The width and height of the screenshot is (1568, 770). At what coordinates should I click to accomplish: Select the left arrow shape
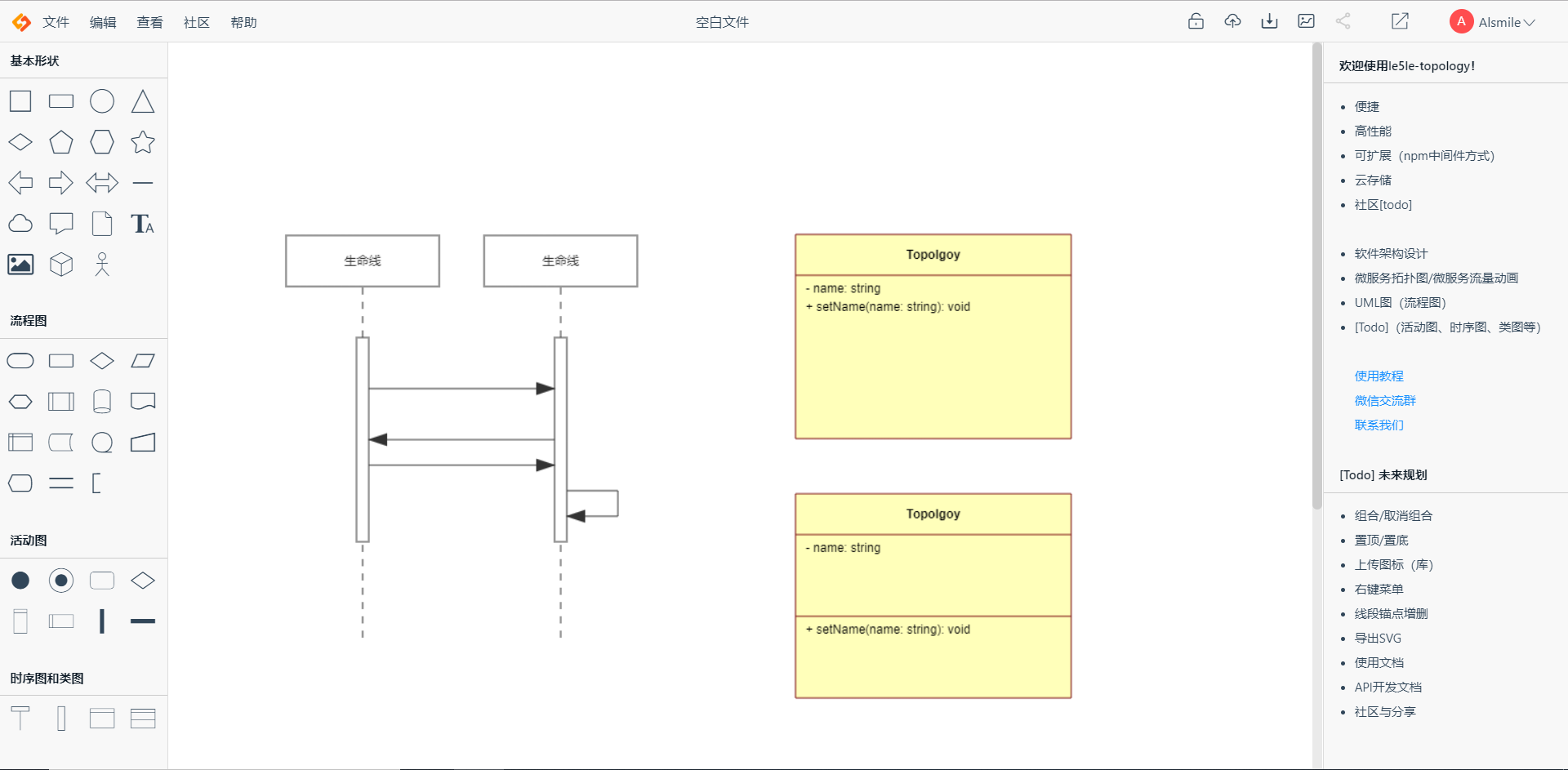tap(20, 183)
